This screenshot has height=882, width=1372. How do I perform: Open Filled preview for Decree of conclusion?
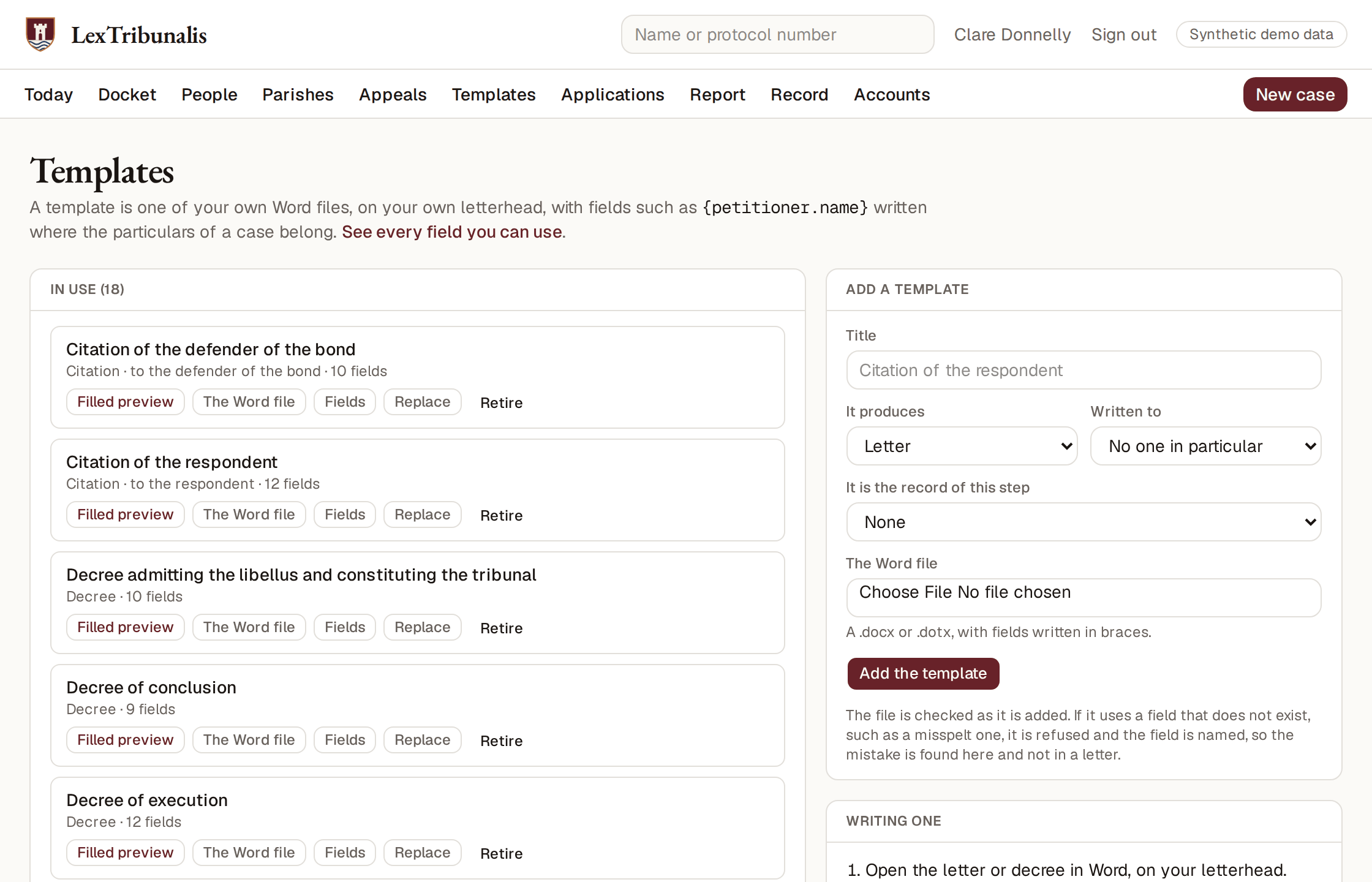125,740
